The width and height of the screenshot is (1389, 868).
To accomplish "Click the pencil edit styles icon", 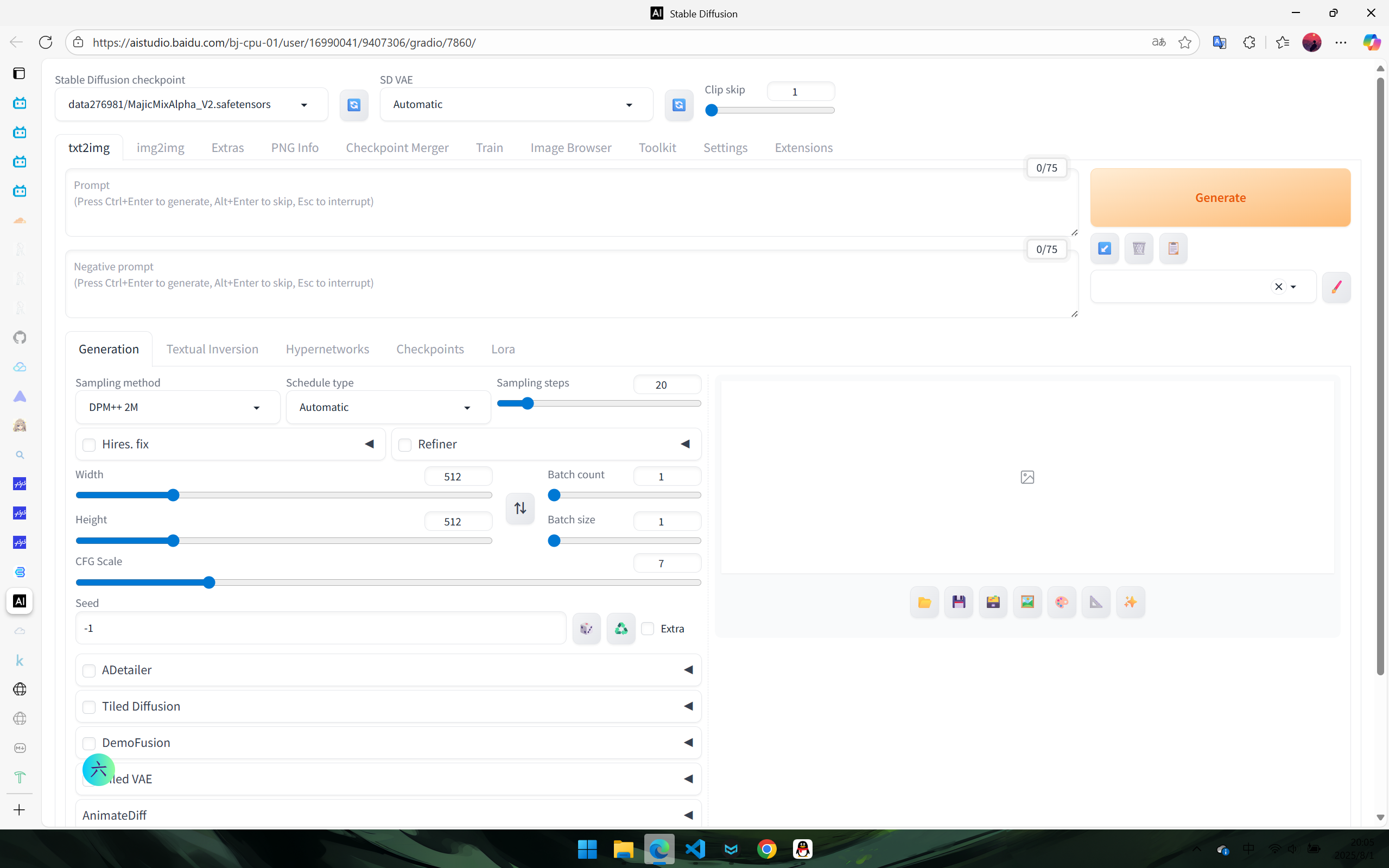I will click(x=1336, y=287).
